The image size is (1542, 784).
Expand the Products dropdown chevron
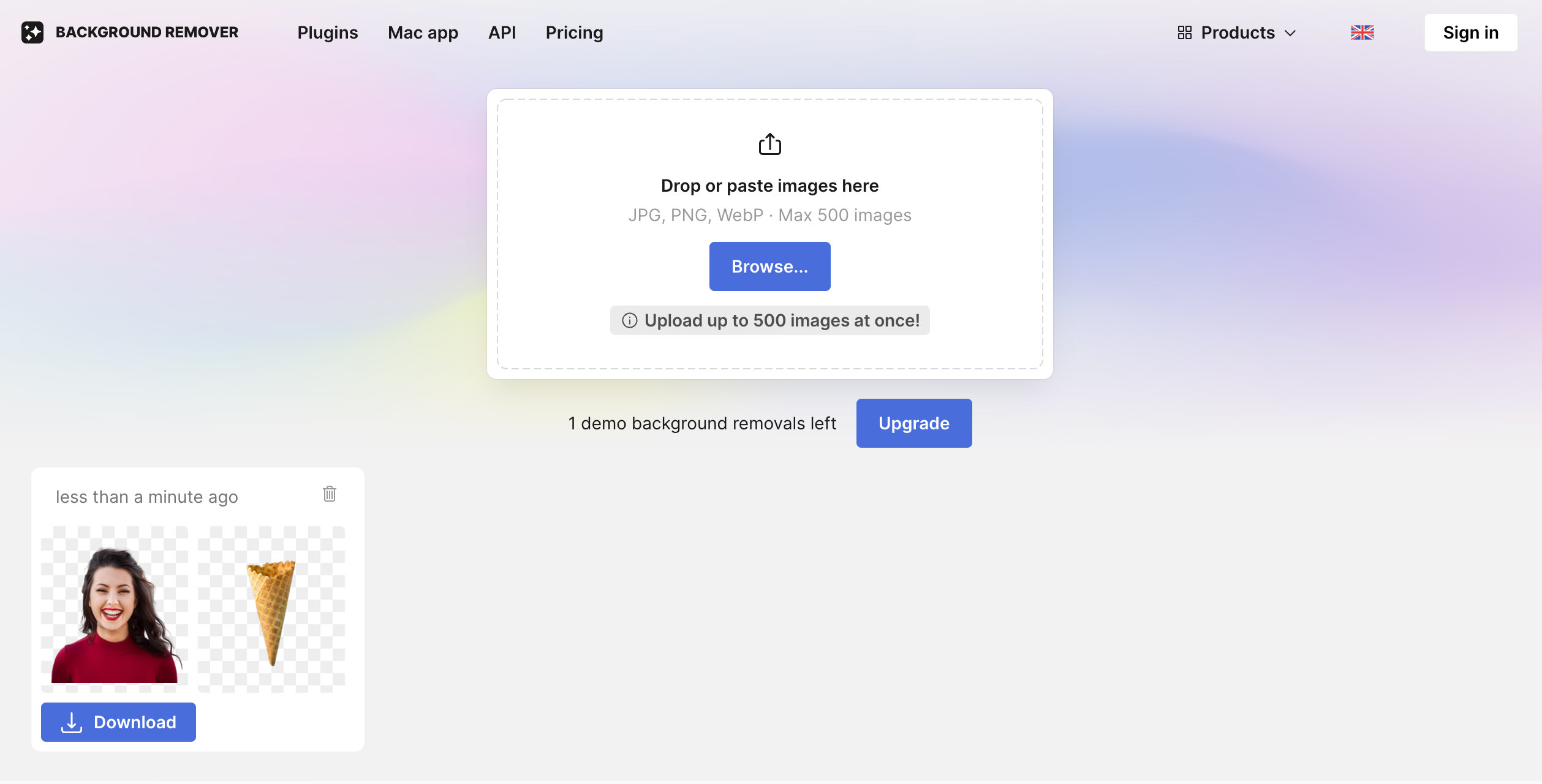coord(1290,33)
